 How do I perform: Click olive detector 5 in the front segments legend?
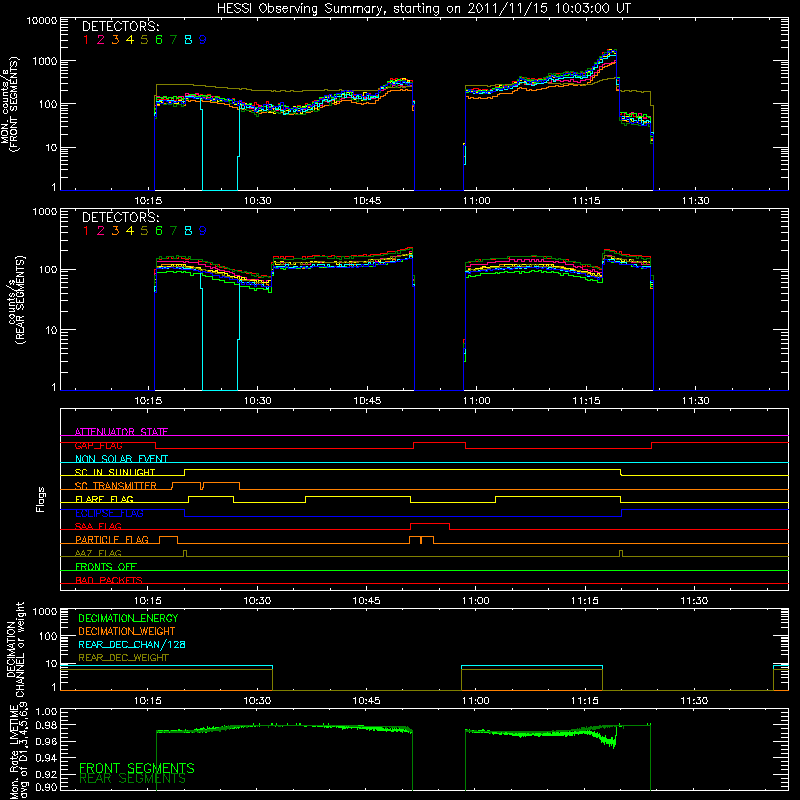[x=144, y=40]
